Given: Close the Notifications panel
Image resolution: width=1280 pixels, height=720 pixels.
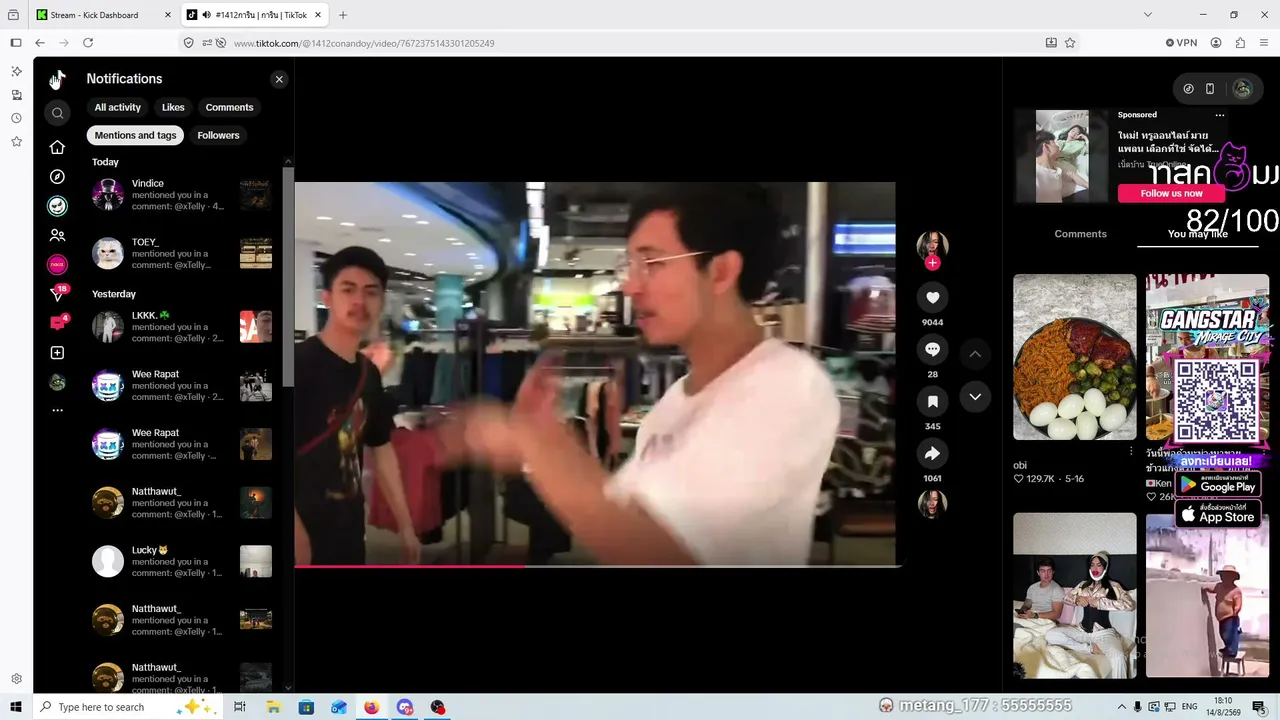Looking at the screenshot, I should 279,79.
